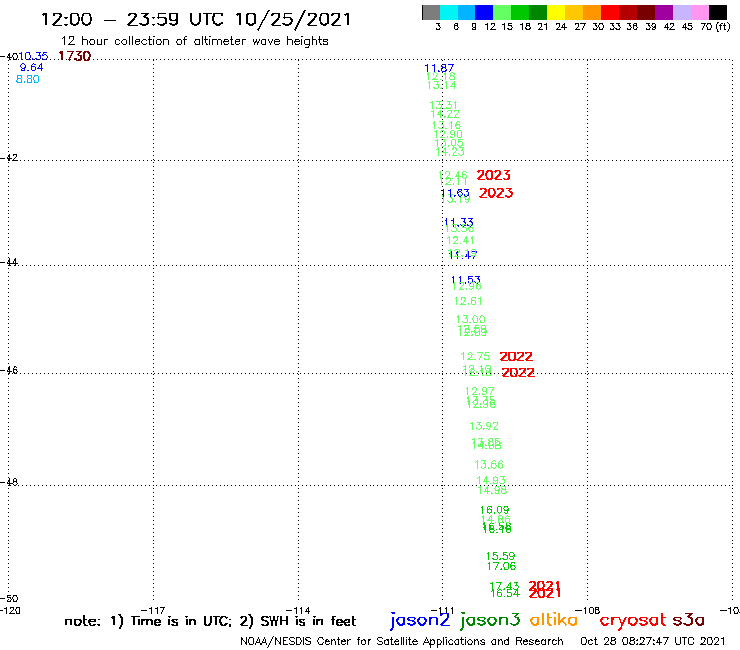
Task: Click the pink swatch in the color scale
Action: pyautogui.click(x=700, y=12)
